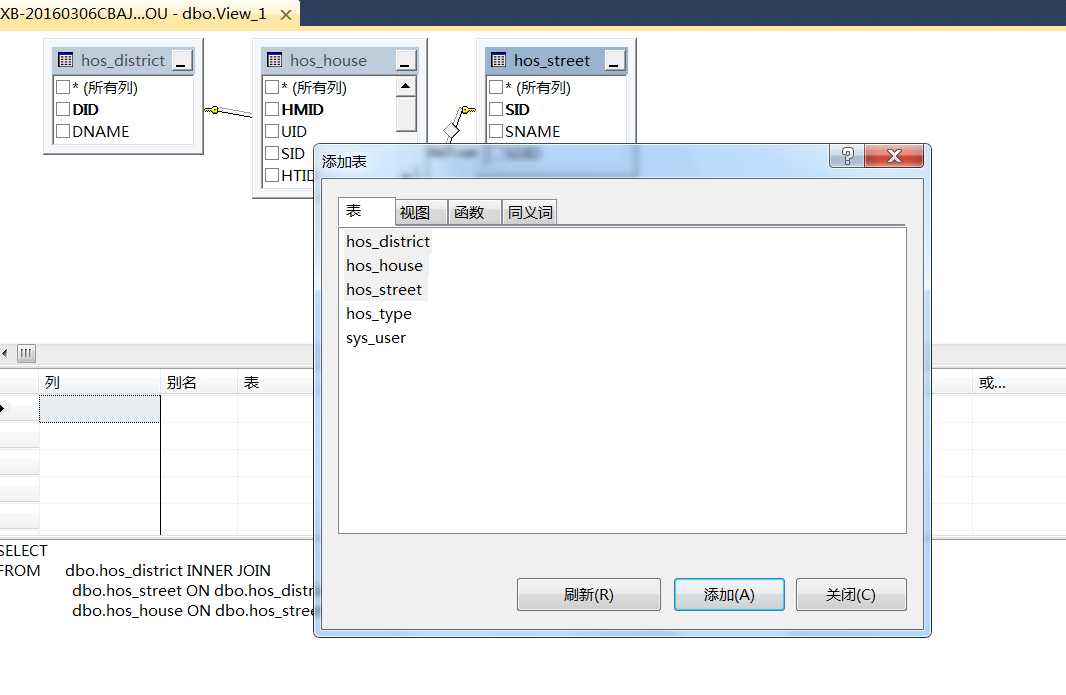1066x695 pixels.
Task: Collapse the hos_street table box
Action: click(614, 61)
